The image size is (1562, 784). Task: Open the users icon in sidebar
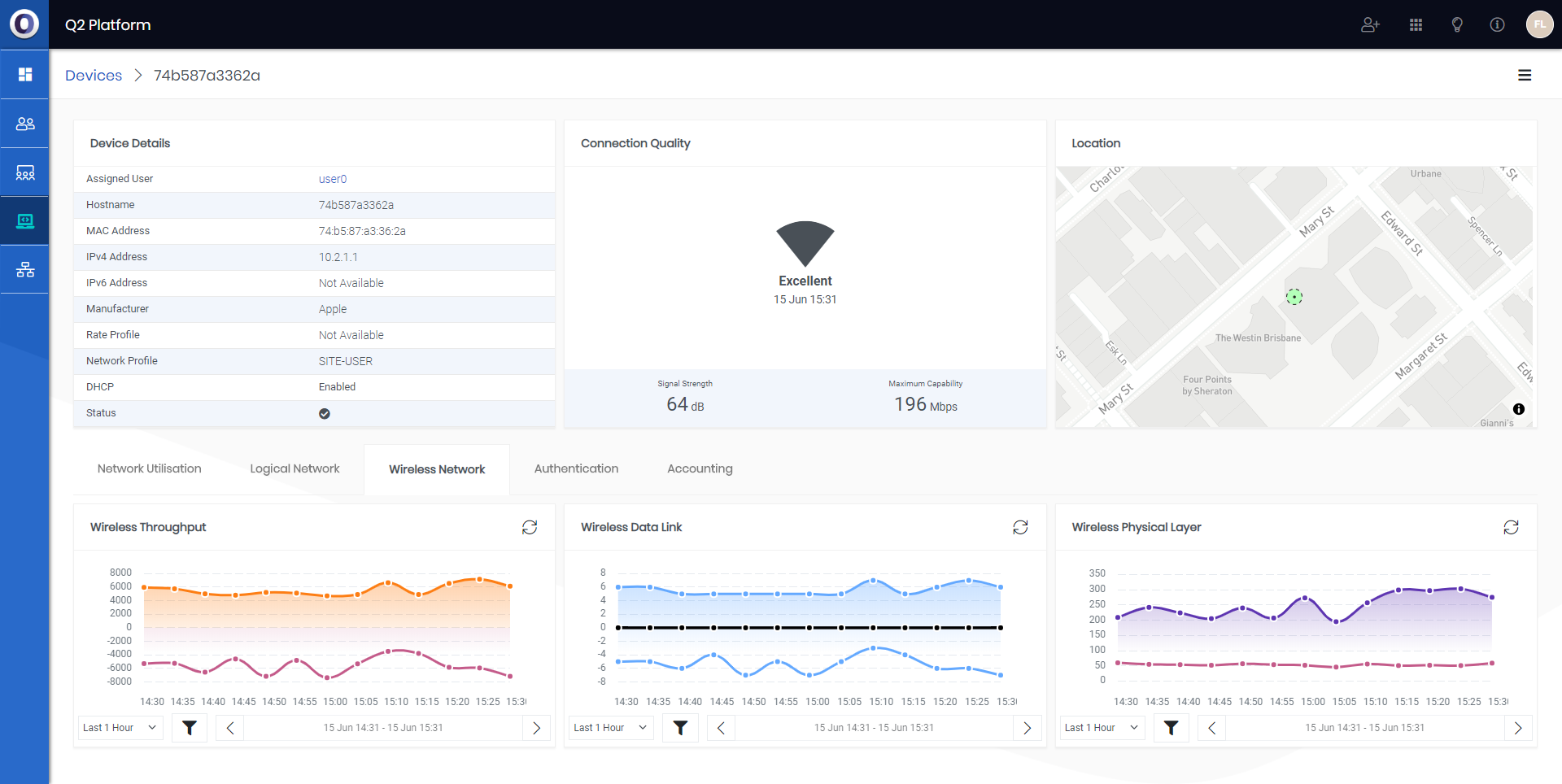click(25, 124)
